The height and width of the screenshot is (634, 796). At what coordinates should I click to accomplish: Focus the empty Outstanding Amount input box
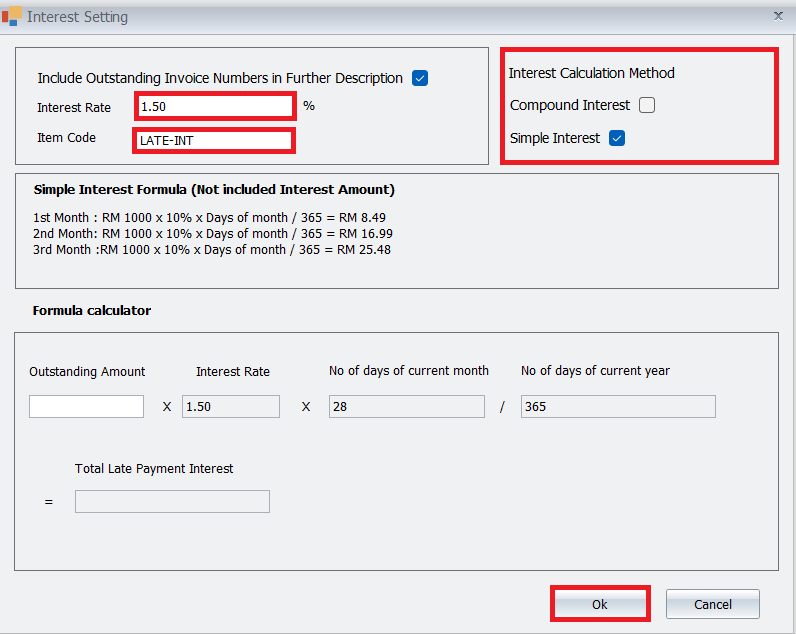(x=86, y=406)
